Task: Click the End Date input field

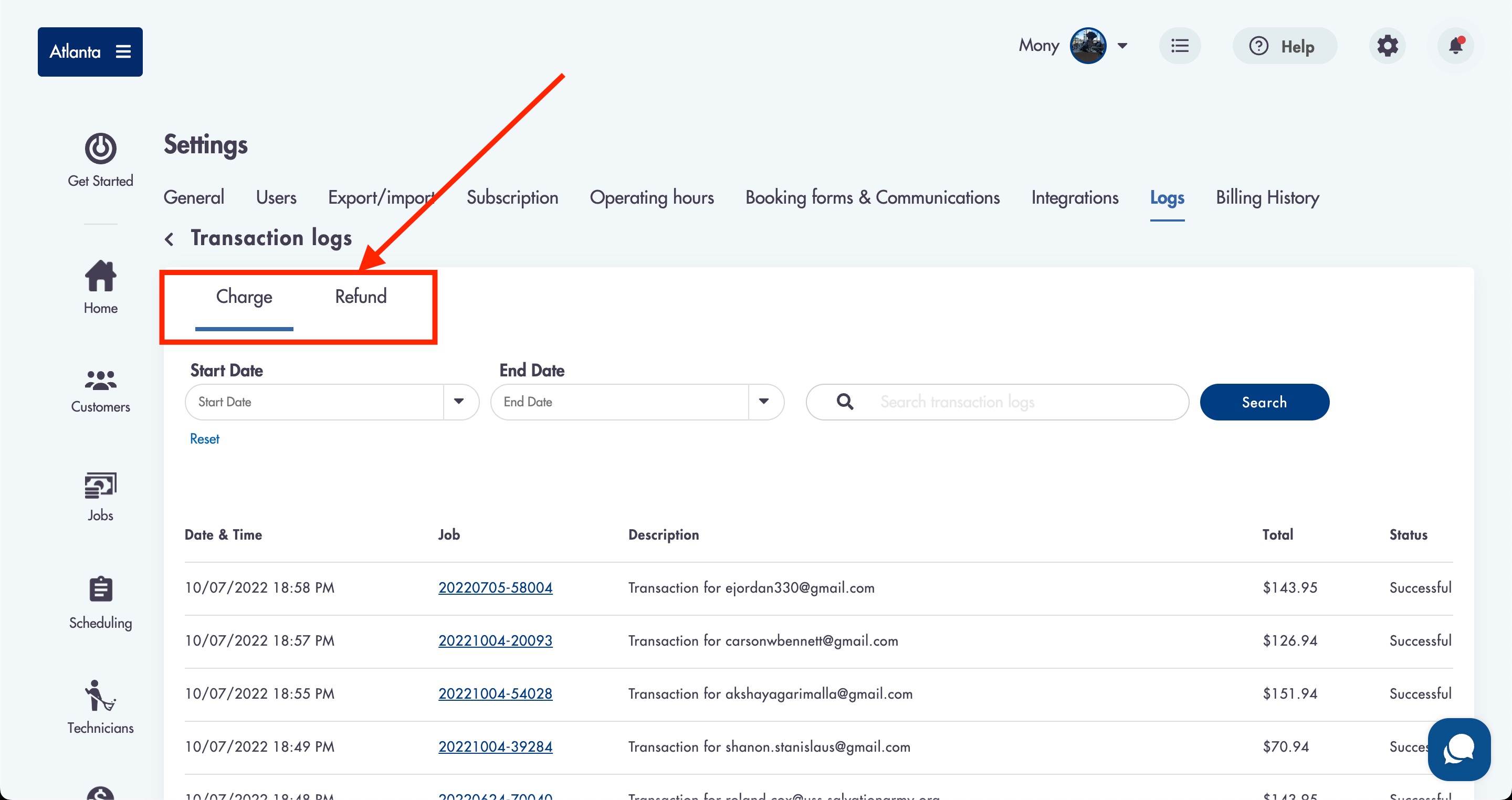Action: coord(619,402)
